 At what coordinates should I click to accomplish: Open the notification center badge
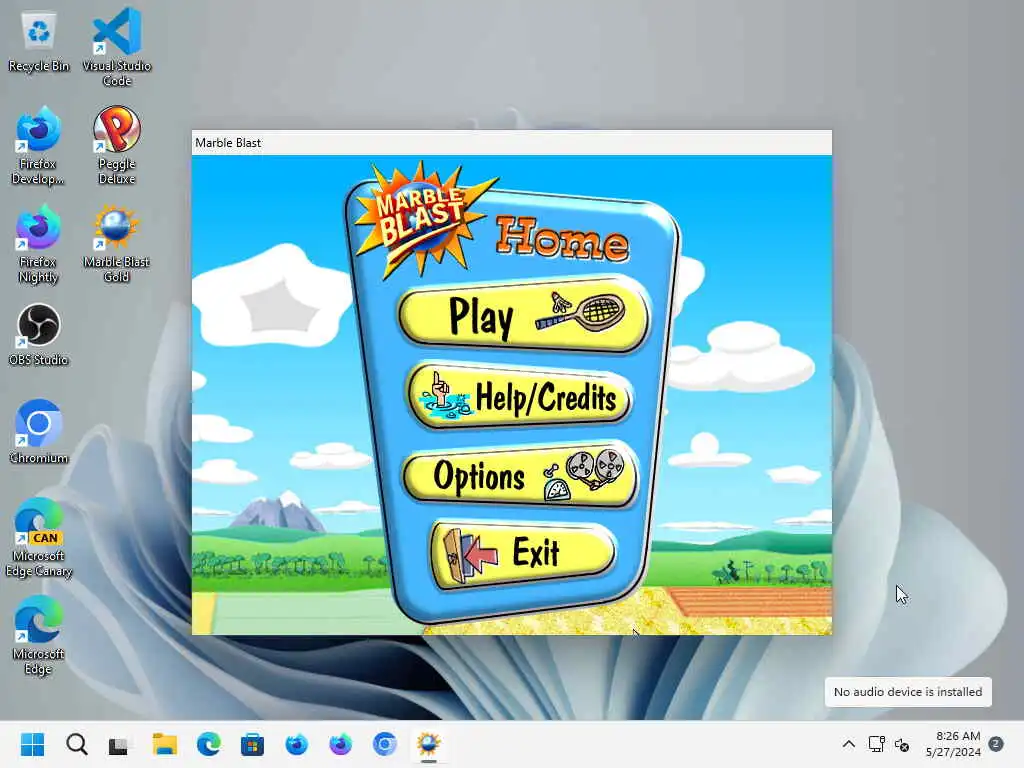click(996, 744)
